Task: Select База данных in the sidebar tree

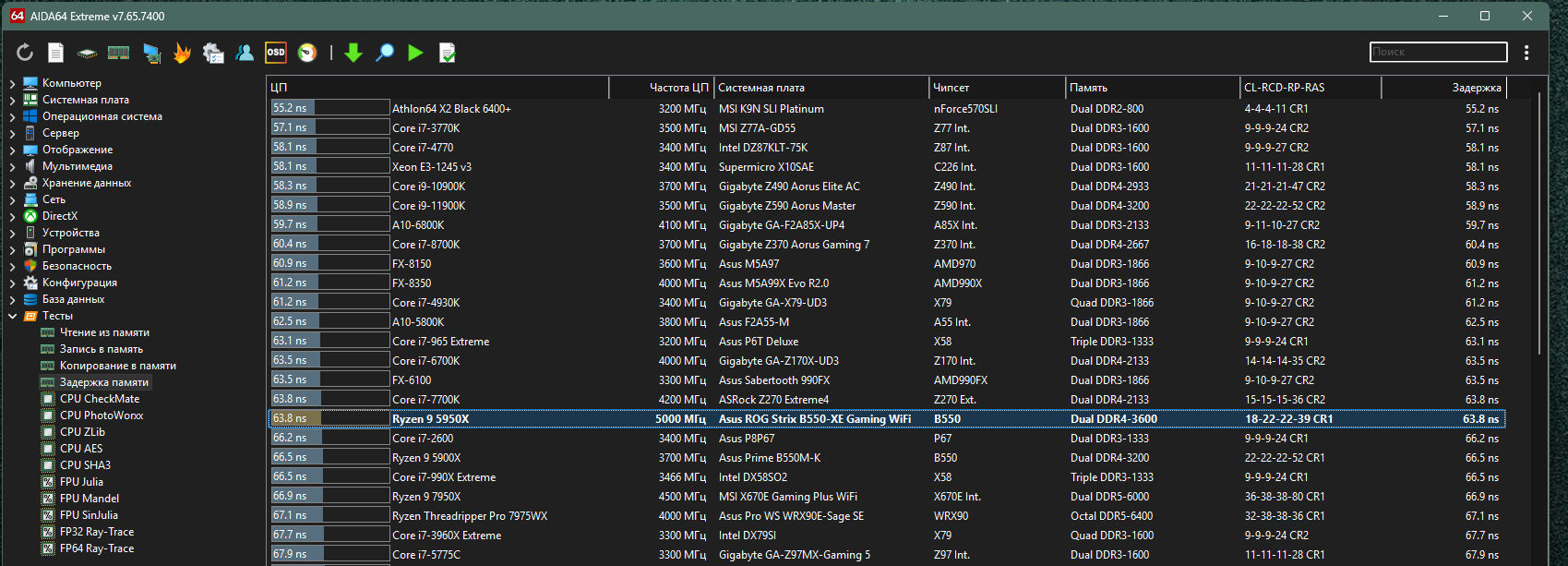Action: coord(73,299)
